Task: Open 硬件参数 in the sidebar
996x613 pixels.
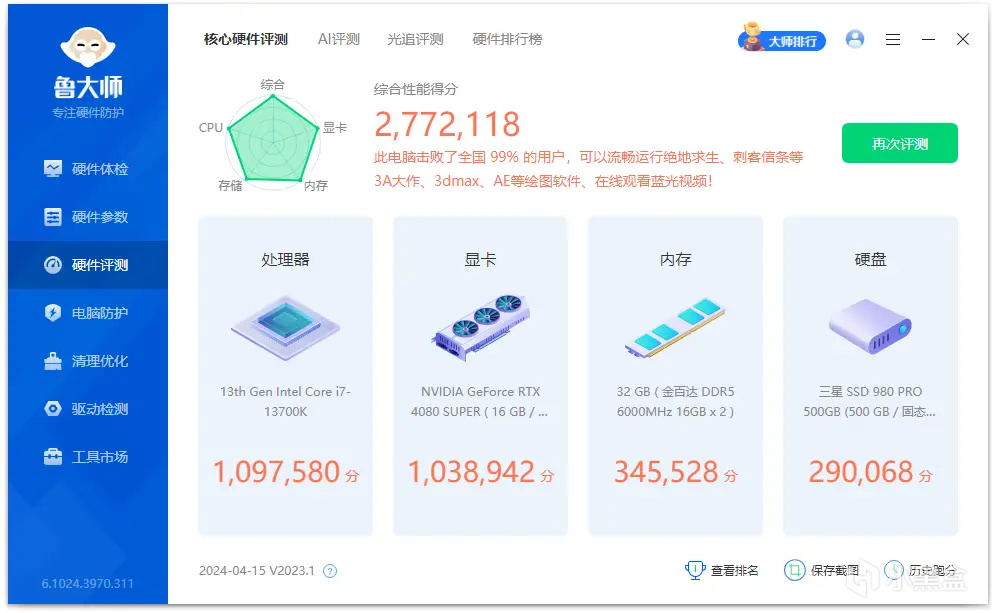Action: point(88,217)
